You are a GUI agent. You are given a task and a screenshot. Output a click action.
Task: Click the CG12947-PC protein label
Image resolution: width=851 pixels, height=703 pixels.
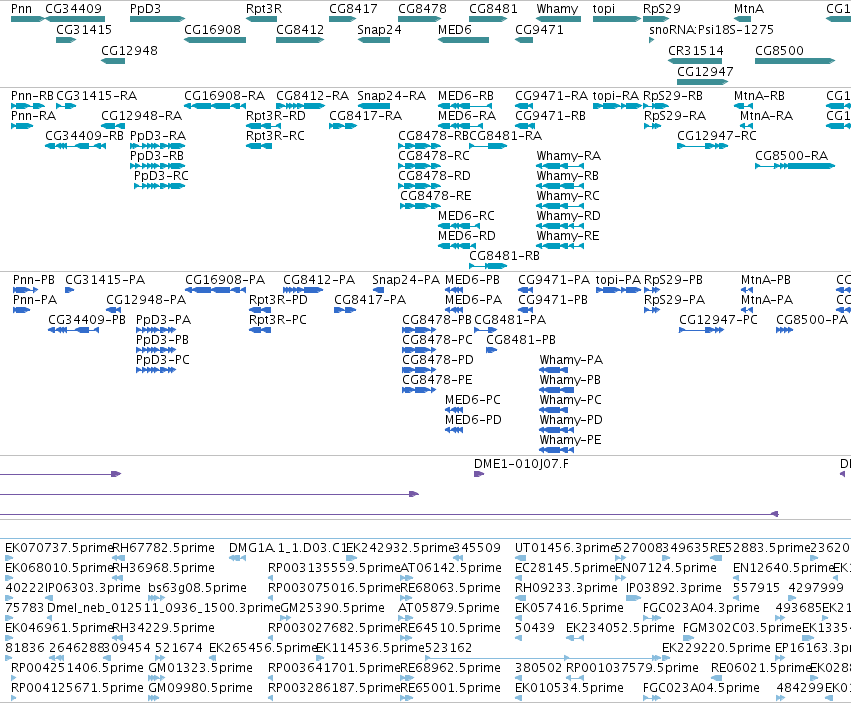coord(719,320)
